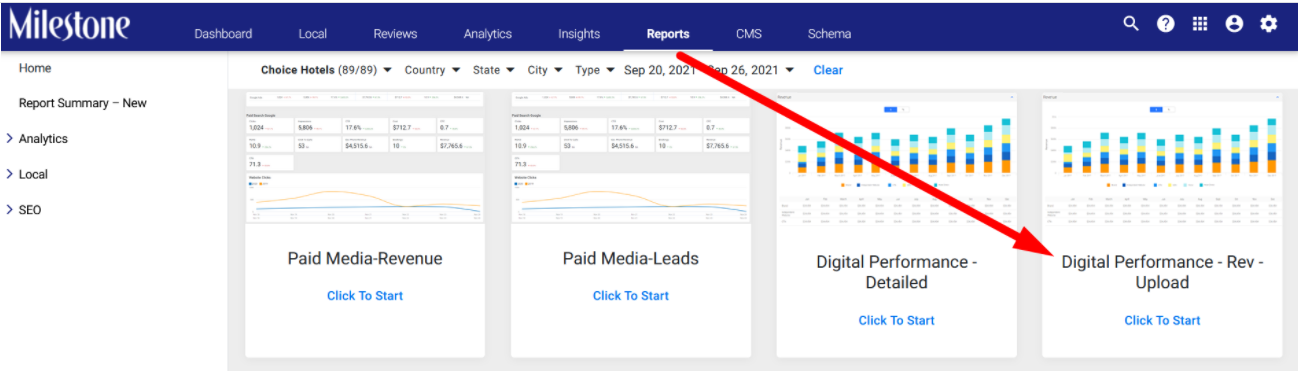Open the Paid Media-Leads preview thumbnail
1298x371 pixels.
[x=631, y=158]
